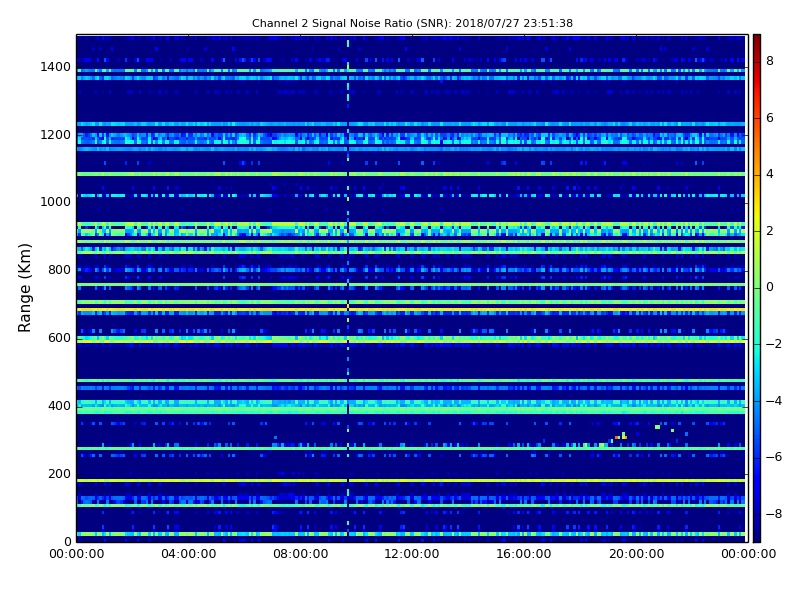Click the colorbar label 0
Screen dimensions: 800x600
pos(770,287)
